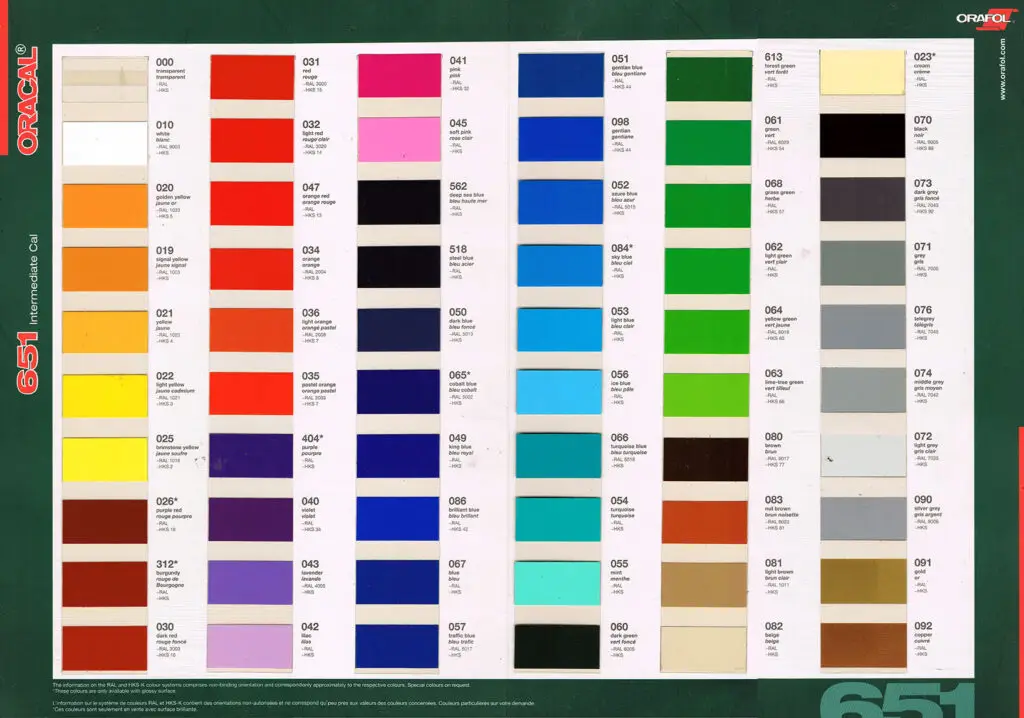The image size is (1024, 718).
Task: Open the www.orafol.com website link
Action: 1003,70
